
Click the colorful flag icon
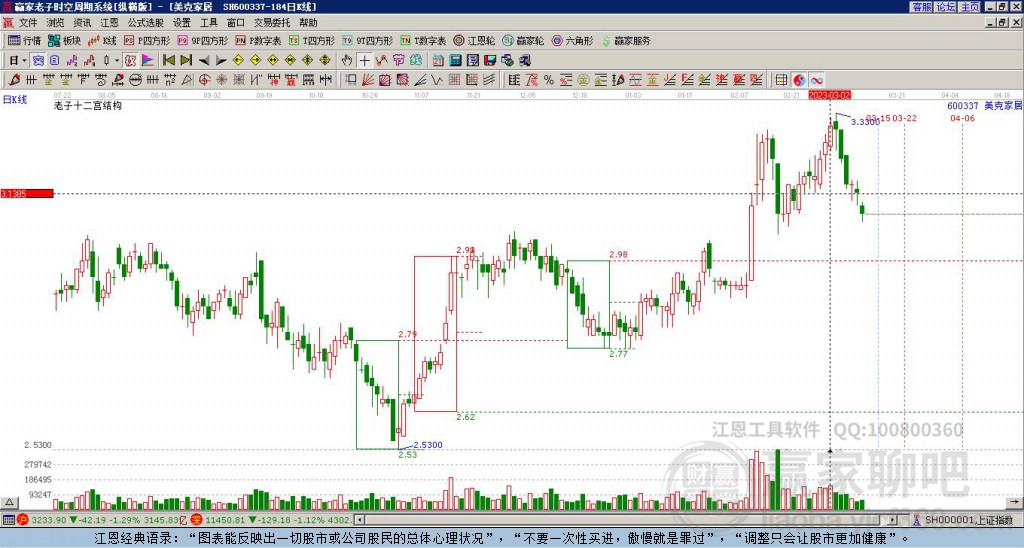point(148,61)
